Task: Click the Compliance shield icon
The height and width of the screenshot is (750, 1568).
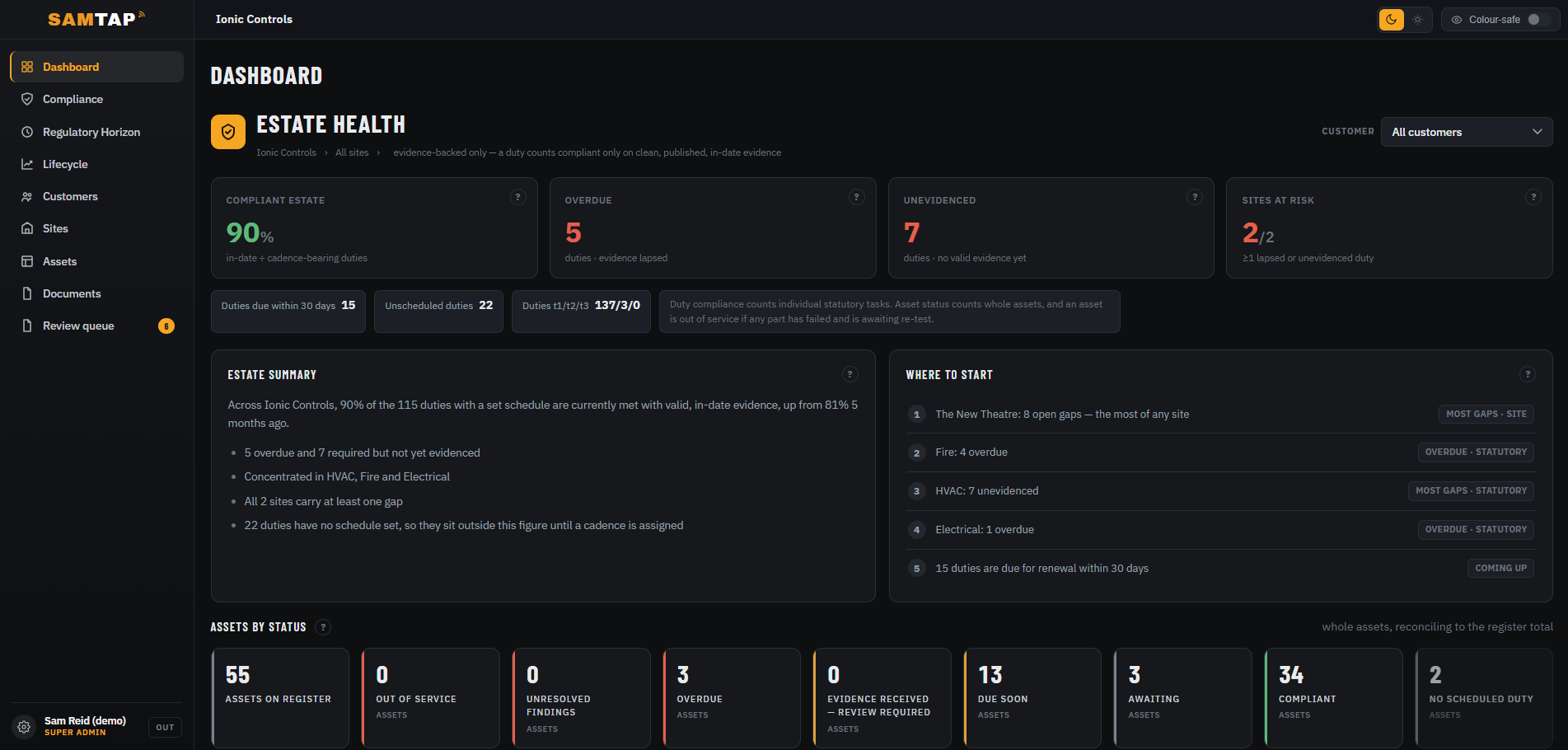Action: [x=27, y=99]
